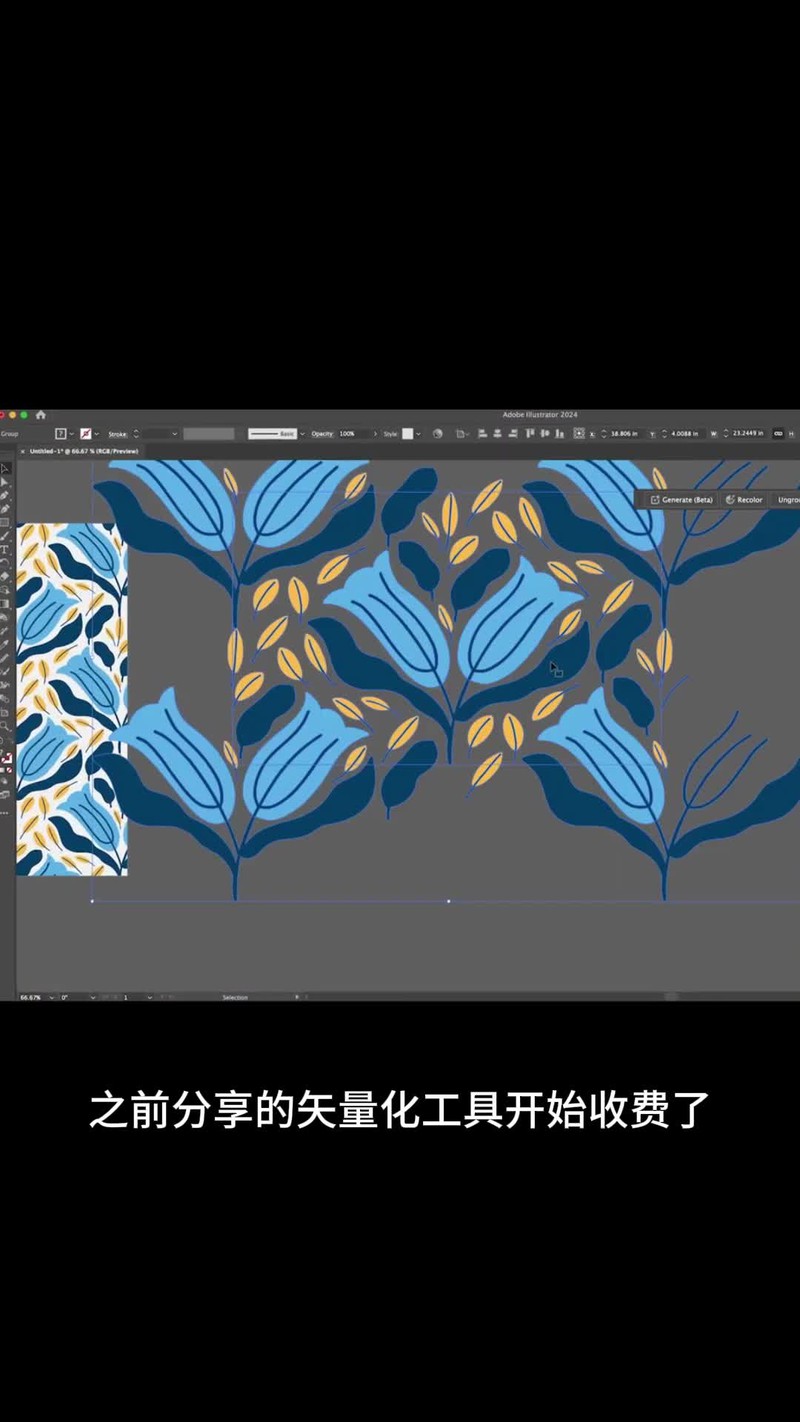Toggle constrain width and height proportions
800x1422 pixels.
click(x=778, y=434)
